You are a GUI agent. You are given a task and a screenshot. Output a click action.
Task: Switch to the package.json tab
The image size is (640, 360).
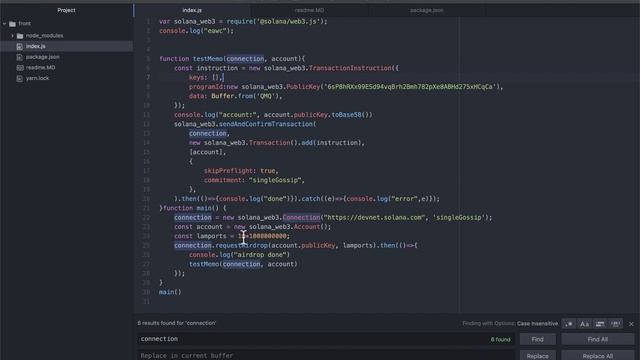pyautogui.click(x=427, y=10)
